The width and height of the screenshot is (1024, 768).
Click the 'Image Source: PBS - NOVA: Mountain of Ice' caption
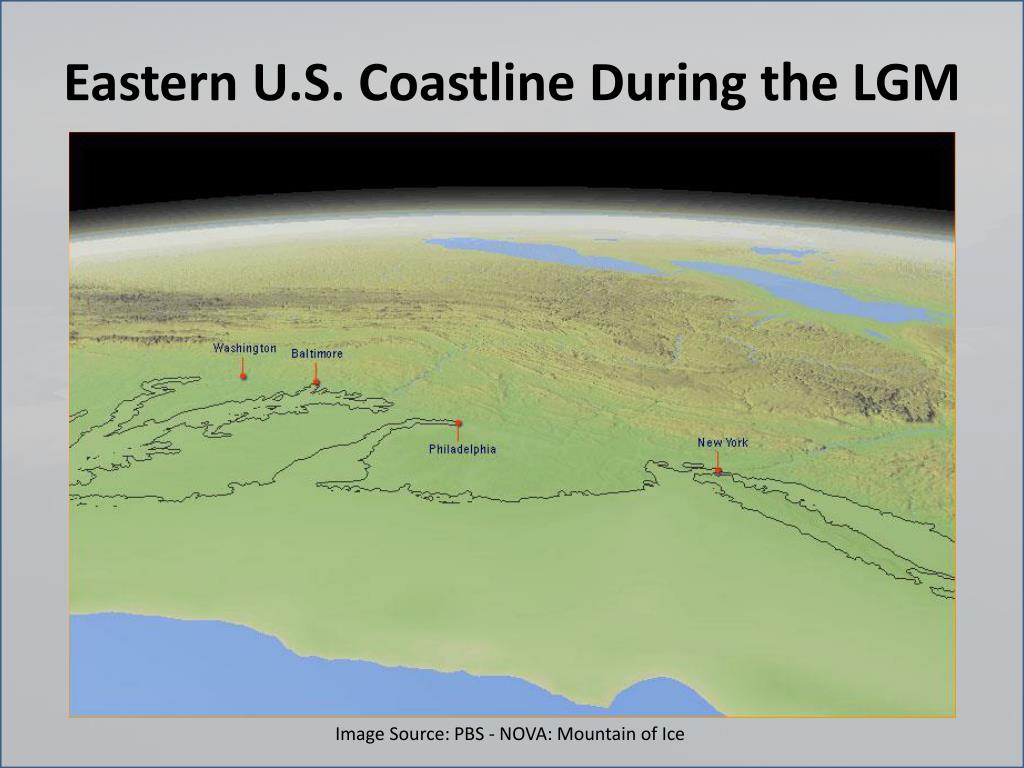[x=510, y=734]
